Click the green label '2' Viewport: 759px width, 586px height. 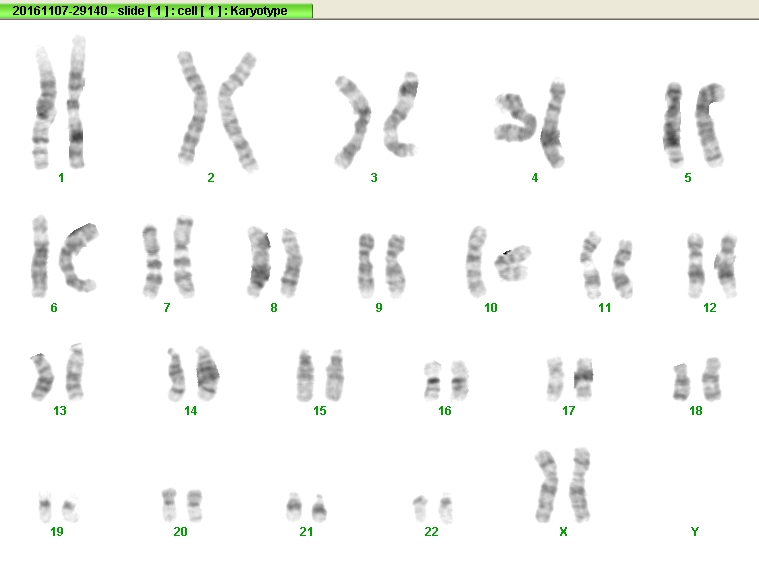tap(211, 178)
